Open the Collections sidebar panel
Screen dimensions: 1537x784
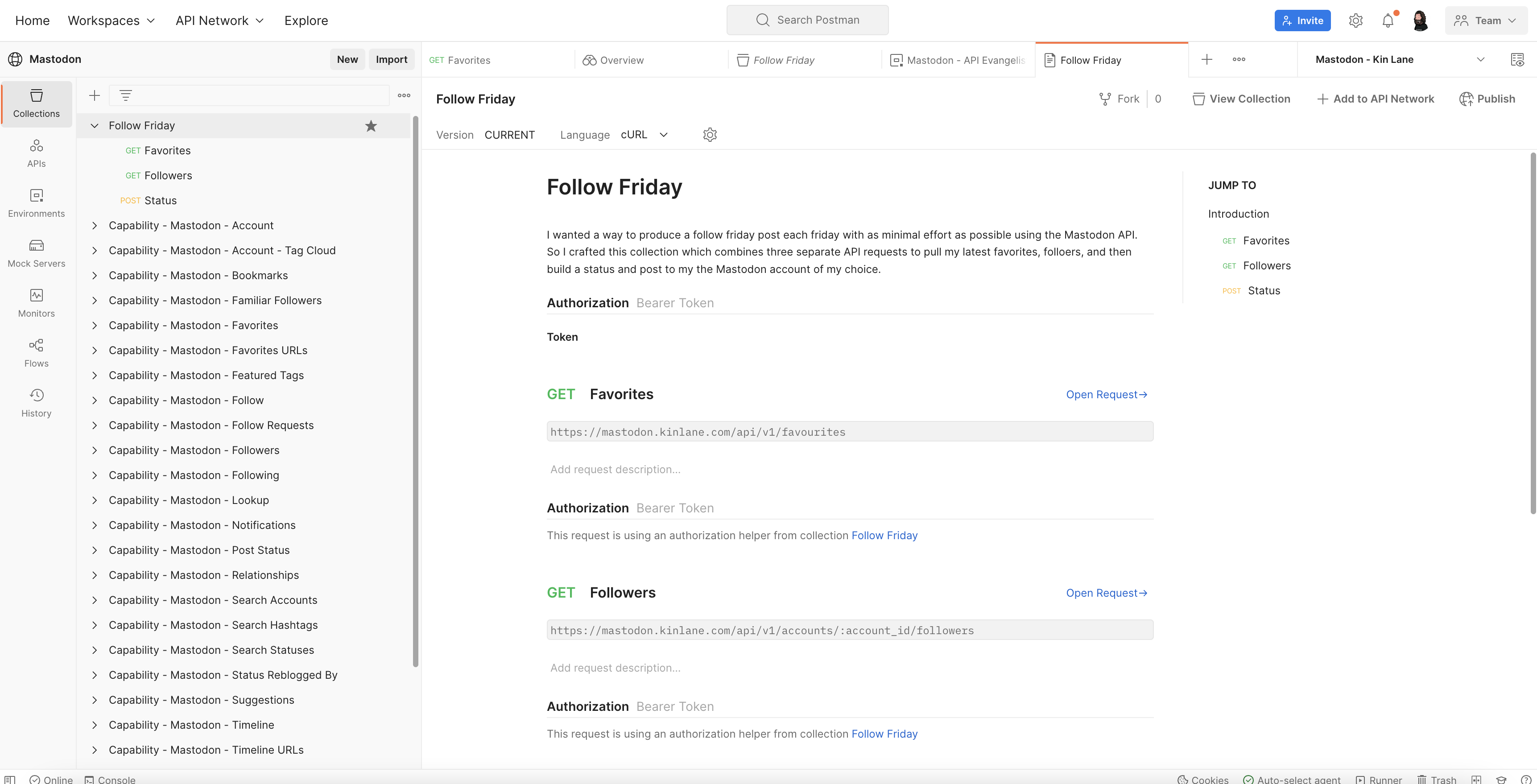tap(37, 104)
